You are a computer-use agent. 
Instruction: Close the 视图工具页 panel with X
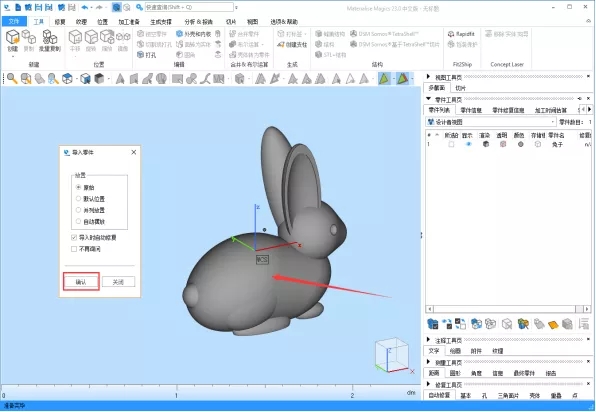coord(588,77)
